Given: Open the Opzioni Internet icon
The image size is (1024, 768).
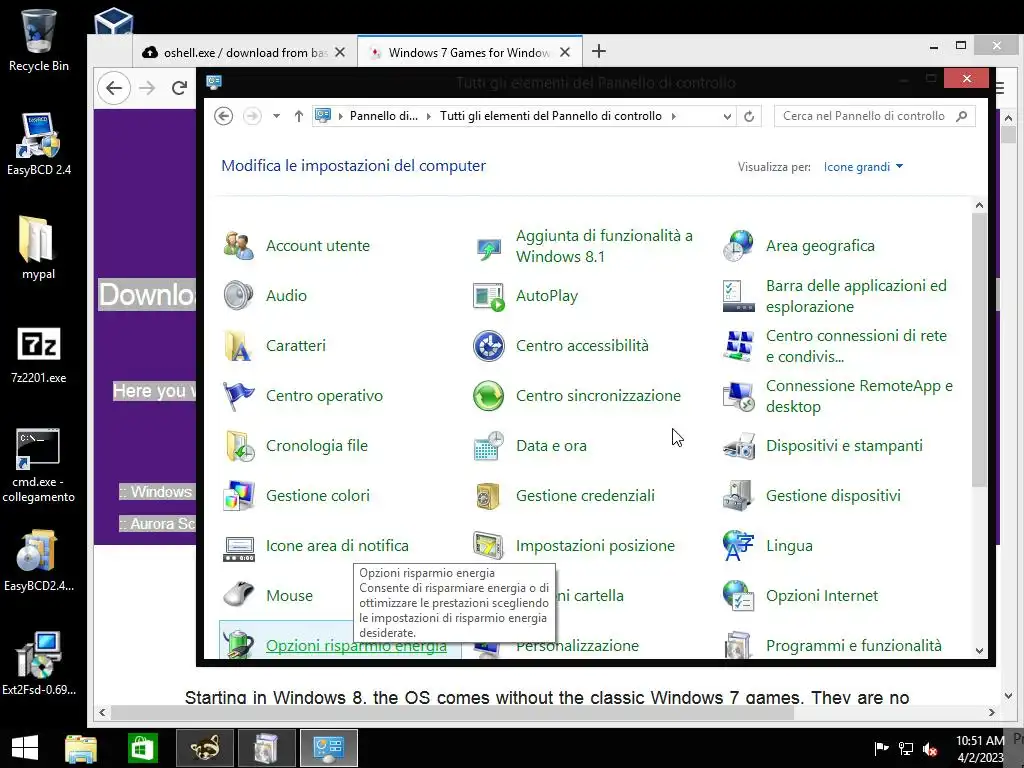Looking at the screenshot, I should pyautogui.click(x=739, y=596).
